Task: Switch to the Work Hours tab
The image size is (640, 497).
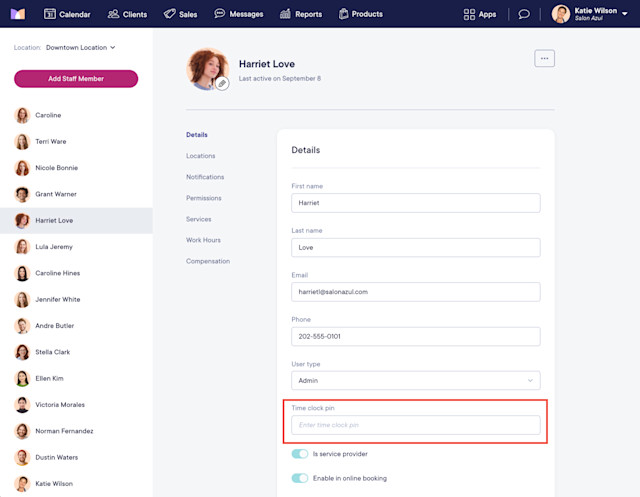Action: click(203, 240)
